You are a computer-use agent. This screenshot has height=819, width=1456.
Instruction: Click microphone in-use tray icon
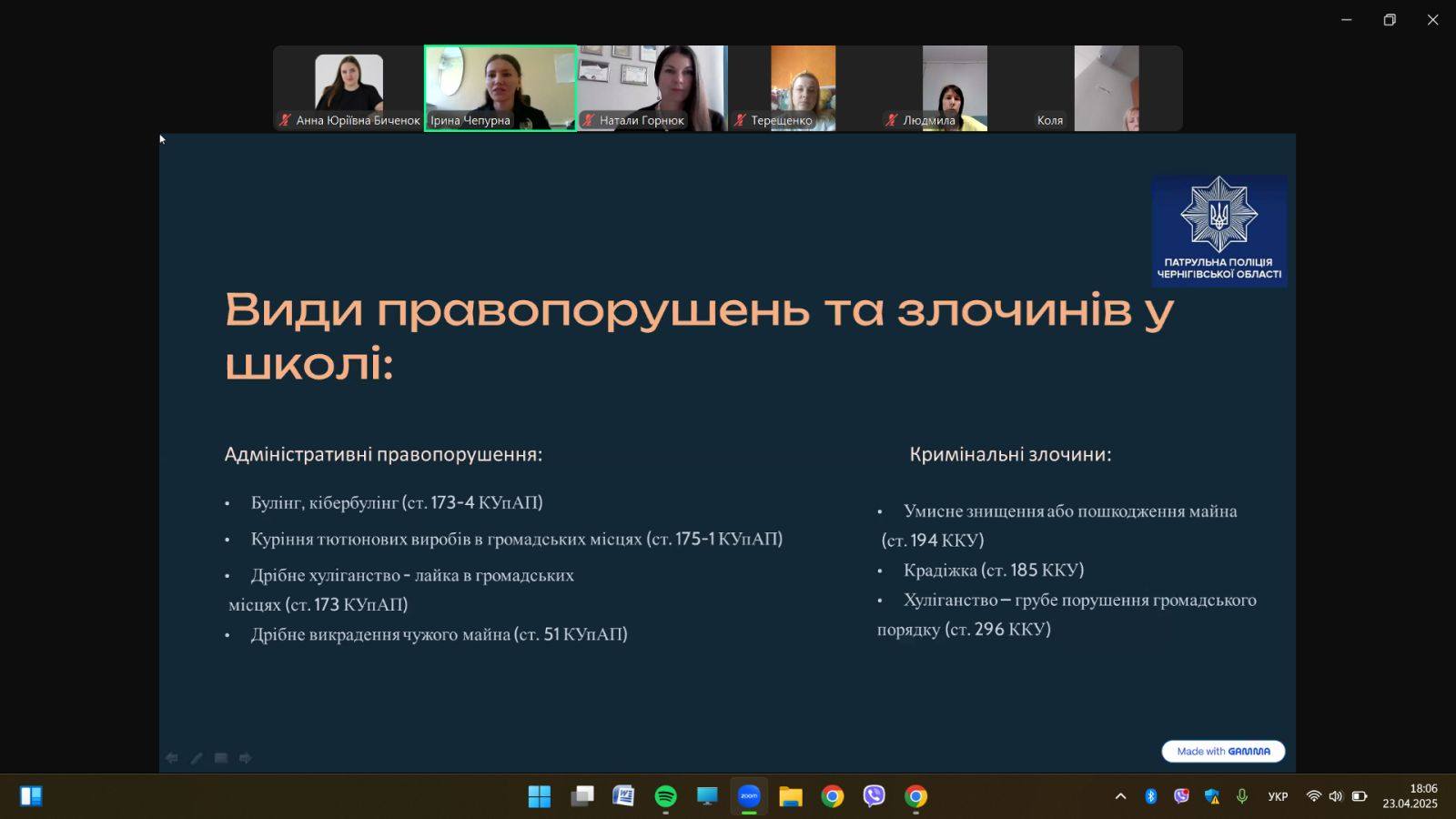coord(1242,796)
